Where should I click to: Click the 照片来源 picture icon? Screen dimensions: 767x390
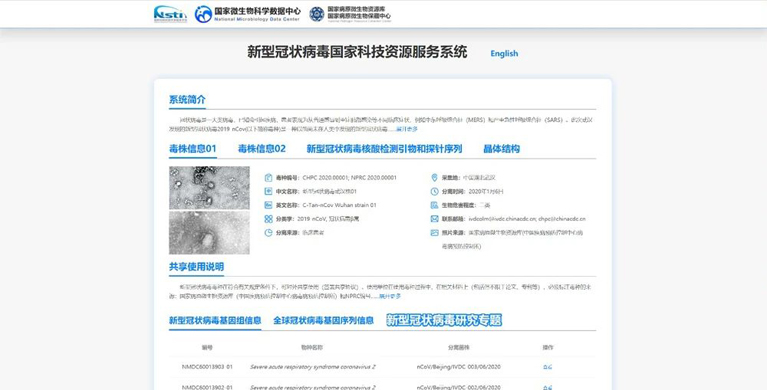tap(434, 232)
